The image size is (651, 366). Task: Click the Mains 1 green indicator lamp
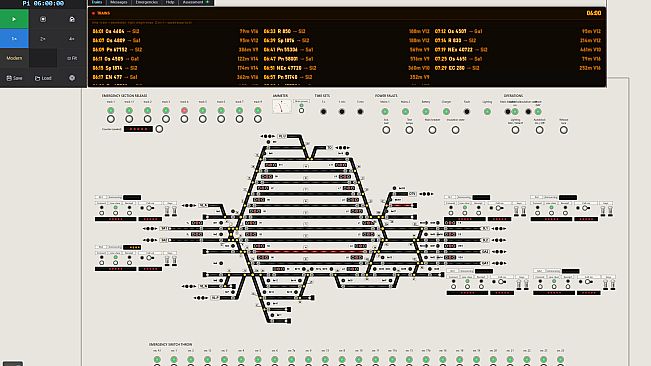point(385,112)
